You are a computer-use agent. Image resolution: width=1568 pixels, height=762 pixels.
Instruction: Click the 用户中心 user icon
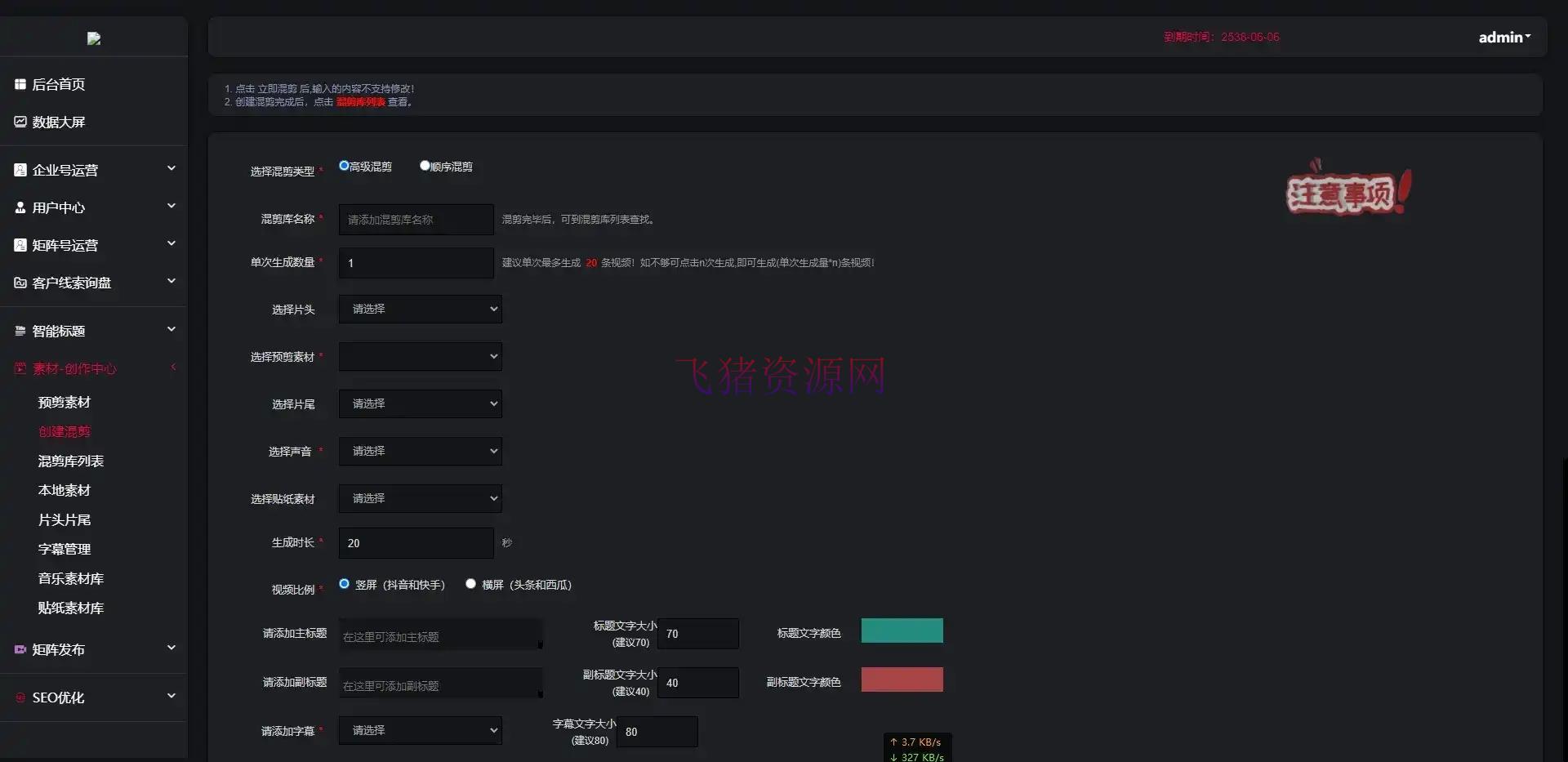point(20,207)
